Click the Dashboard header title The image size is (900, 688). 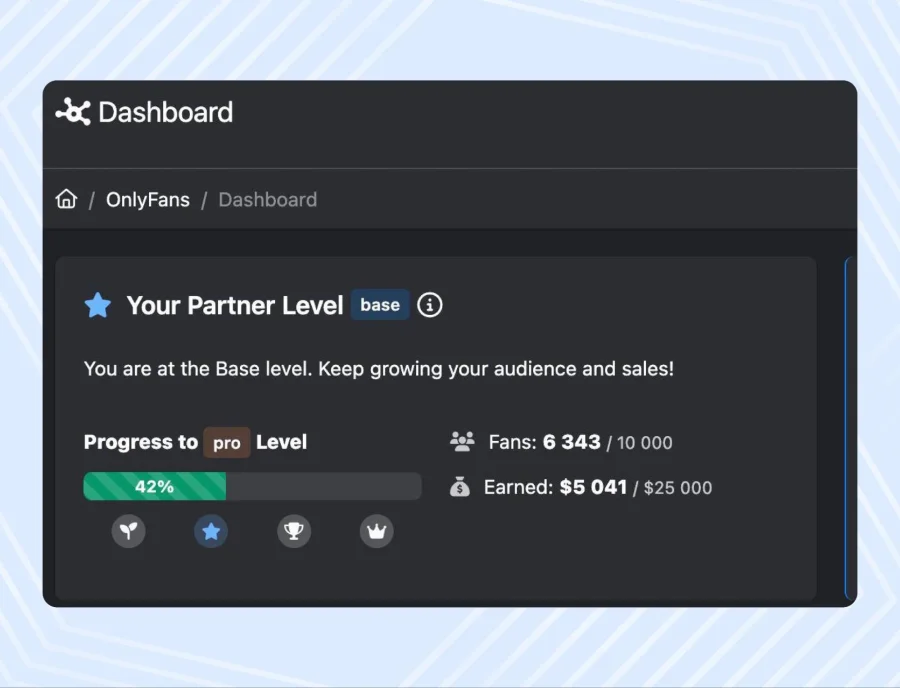(x=165, y=112)
